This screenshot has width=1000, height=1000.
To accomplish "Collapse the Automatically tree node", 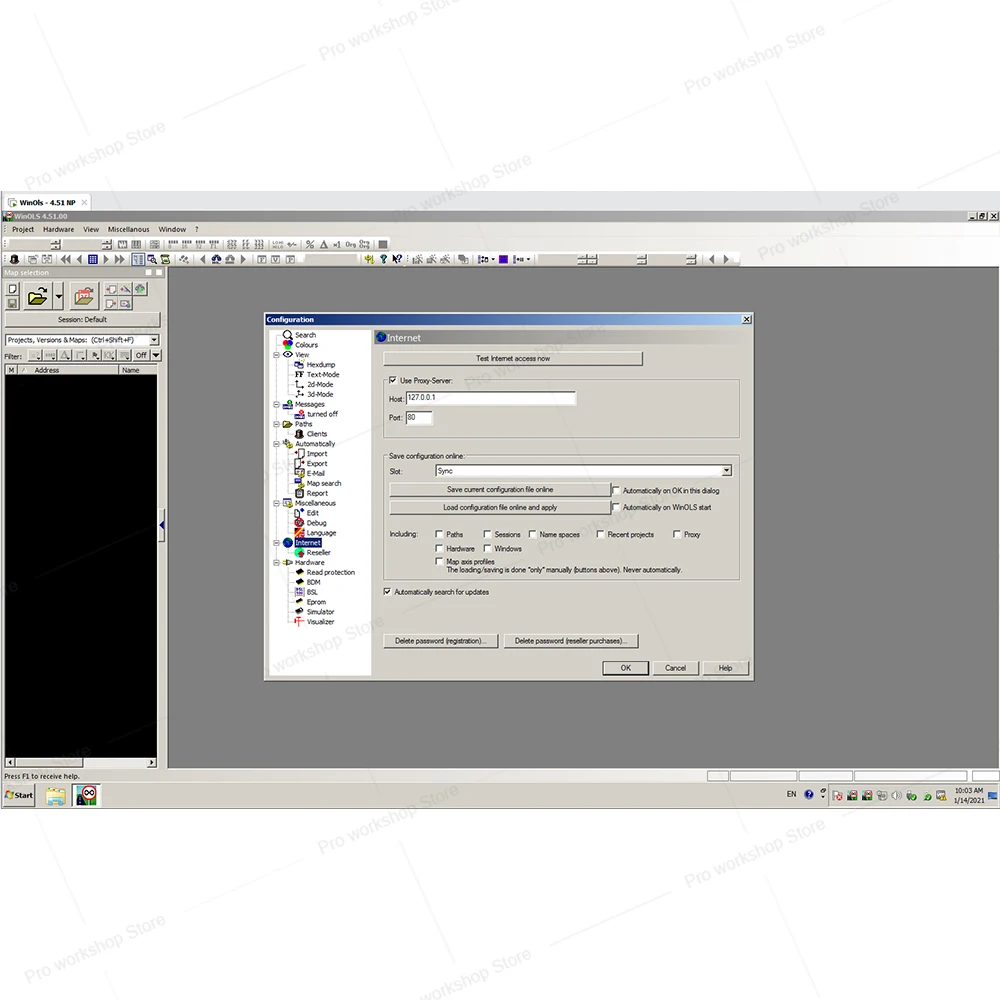I will pos(277,444).
